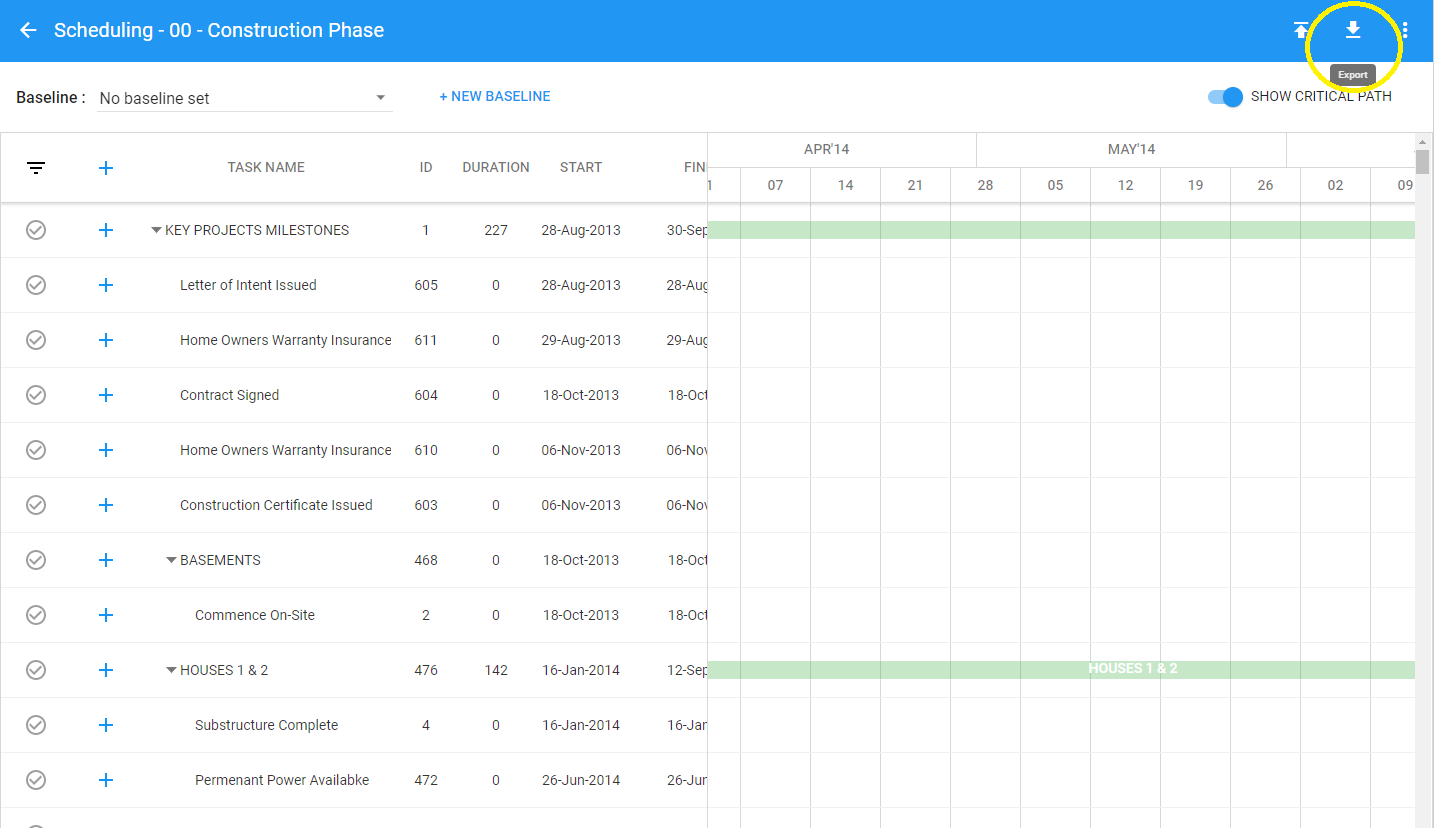The height and width of the screenshot is (828, 1434).
Task: Click the Import upload icon
Action: pyautogui.click(x=1300, y=30)
